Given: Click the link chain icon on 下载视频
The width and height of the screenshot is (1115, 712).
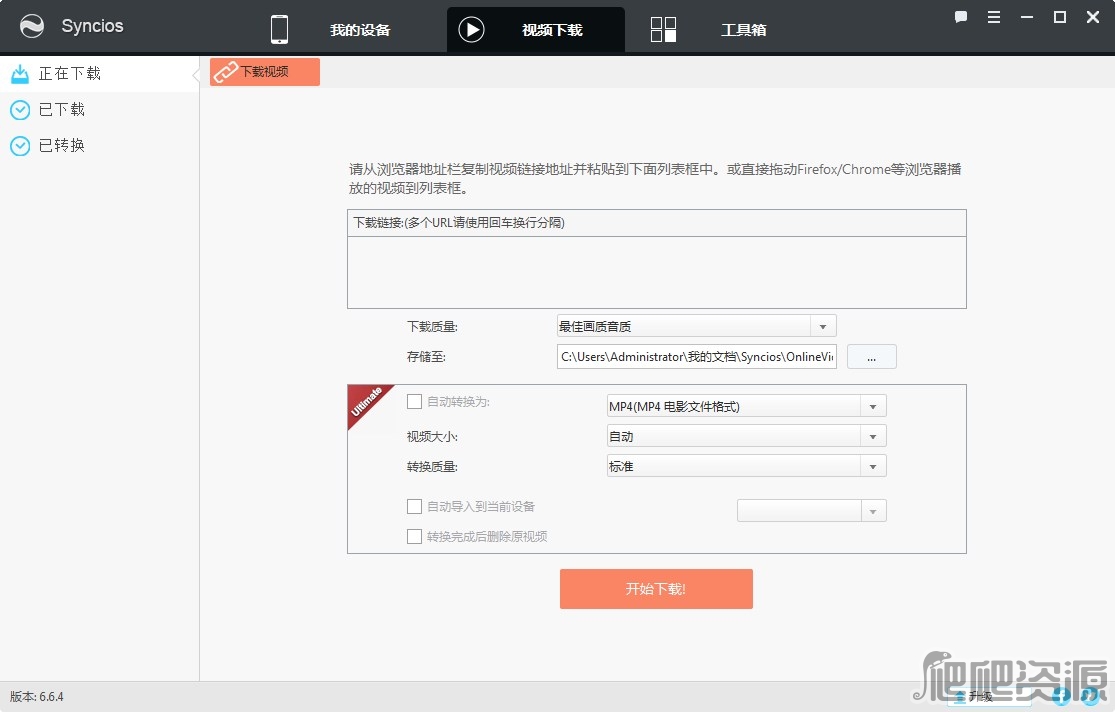Looking at the screenshot, I should pyautogui.click(x=226, y=72).
